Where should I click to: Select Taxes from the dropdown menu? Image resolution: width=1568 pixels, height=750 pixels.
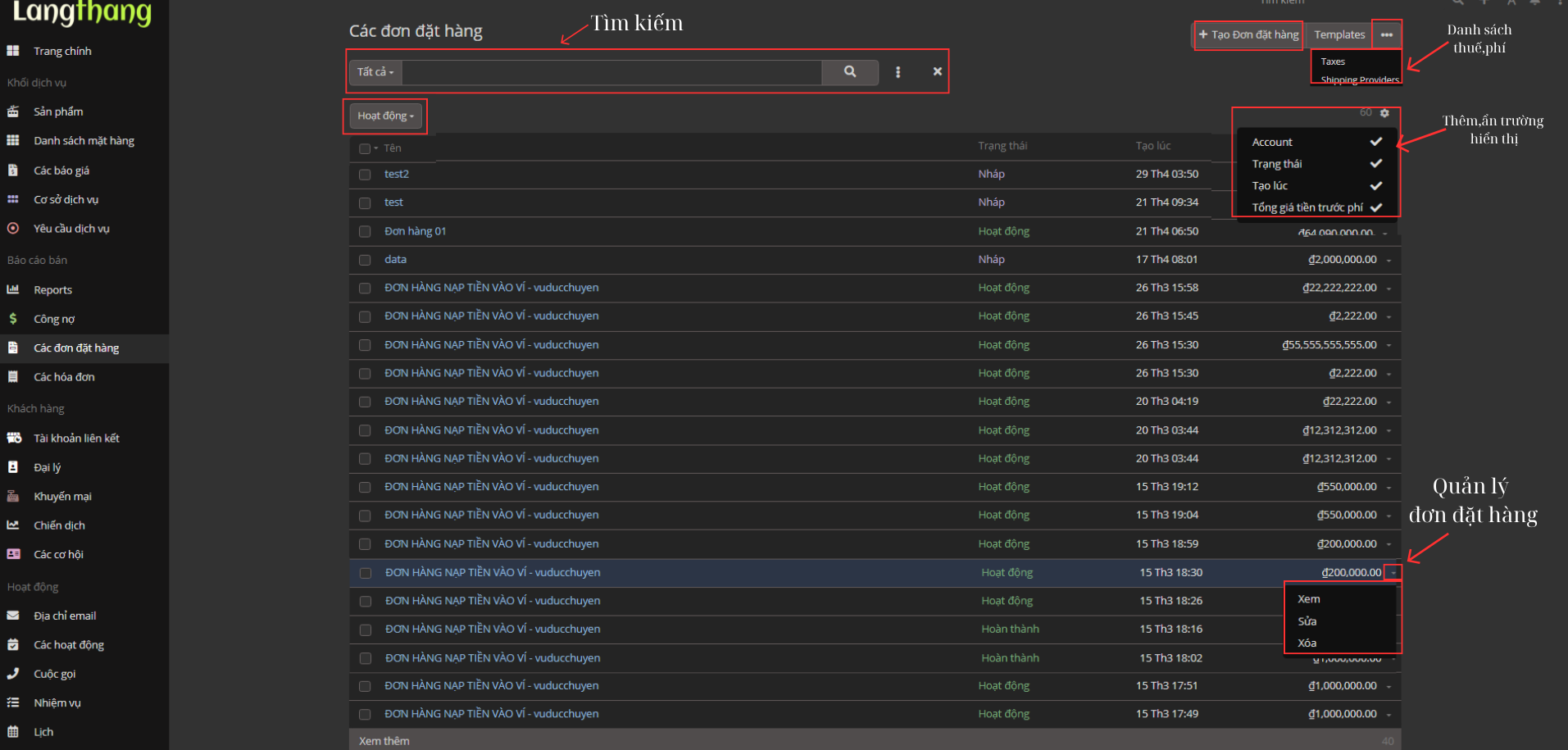pyautogui.click(x=1333, y=61)
